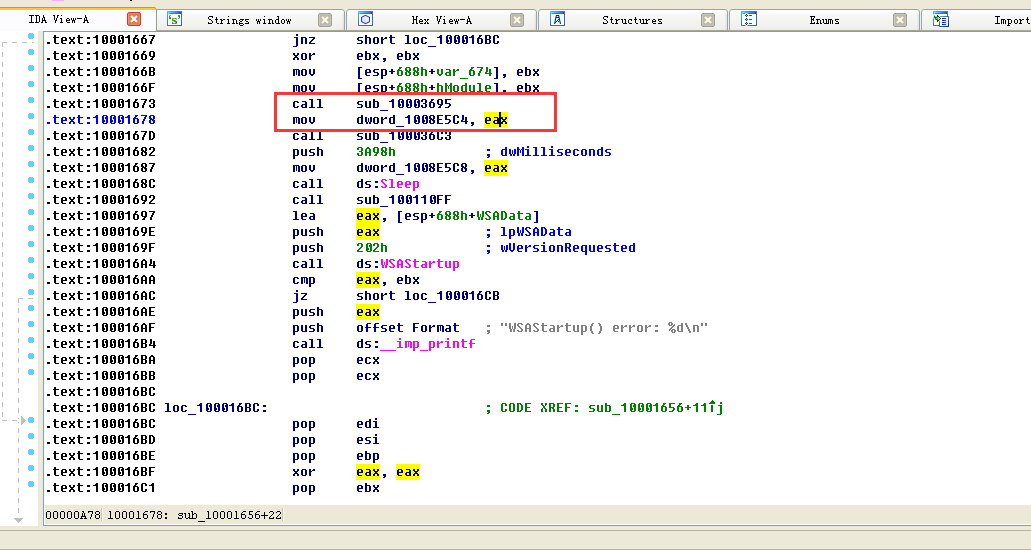
Task: Click breakpoint dot at address 100016BF
Action: [x=31, y=468]
